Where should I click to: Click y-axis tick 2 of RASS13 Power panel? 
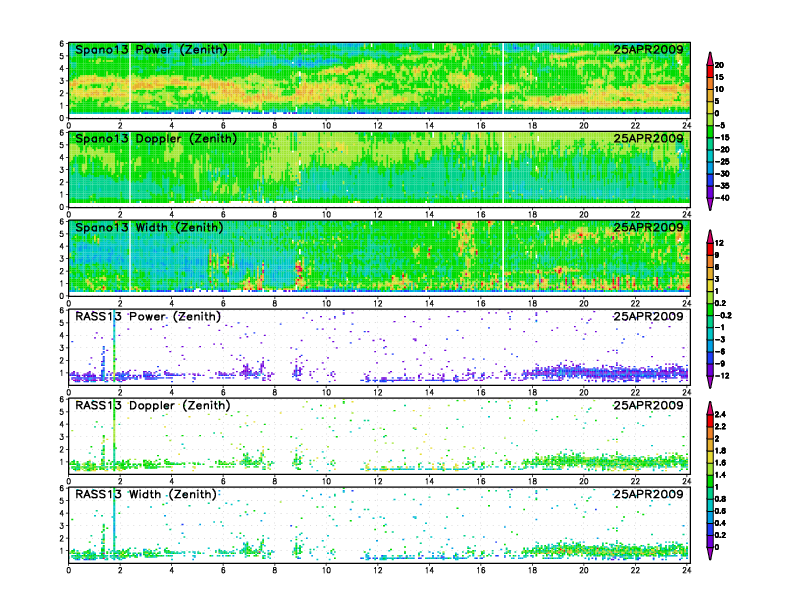[62, 361]
